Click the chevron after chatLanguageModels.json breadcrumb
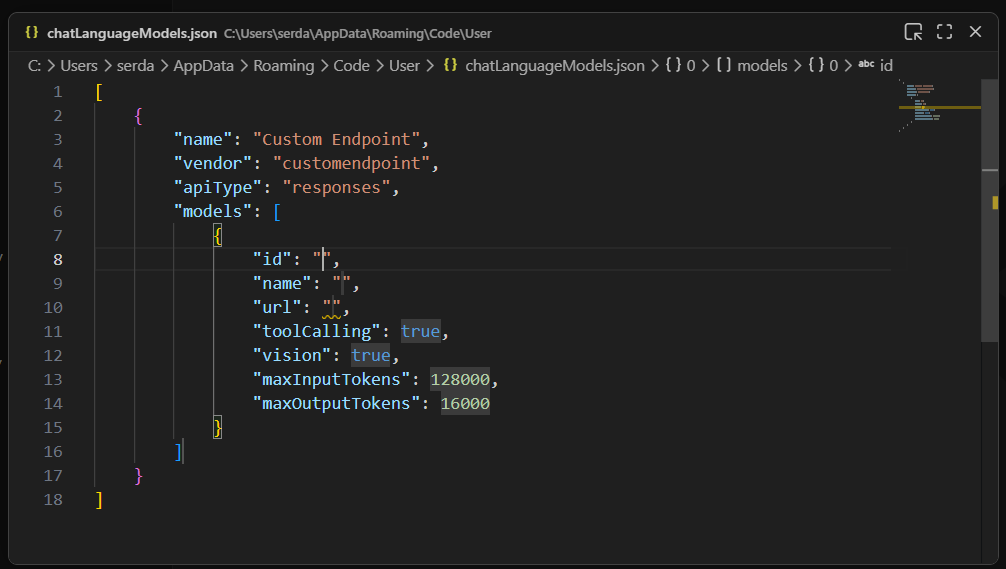Screen dimensions: 1006x569 [654, 65]
